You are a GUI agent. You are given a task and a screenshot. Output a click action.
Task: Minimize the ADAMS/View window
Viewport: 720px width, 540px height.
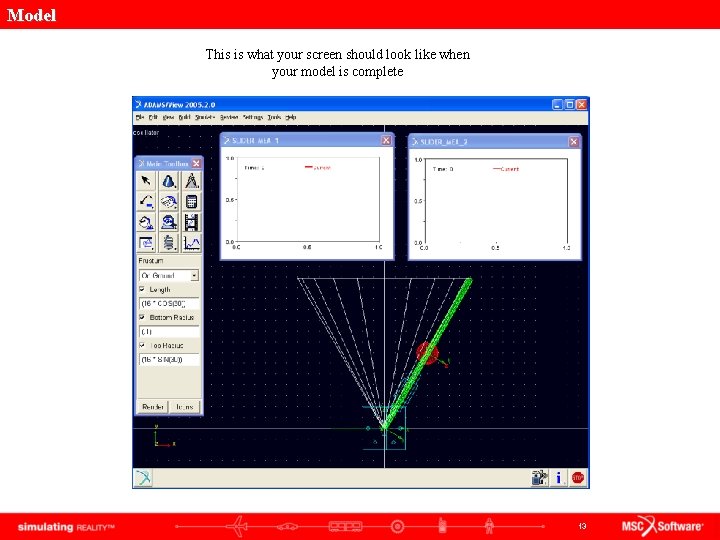coord(557,105)
